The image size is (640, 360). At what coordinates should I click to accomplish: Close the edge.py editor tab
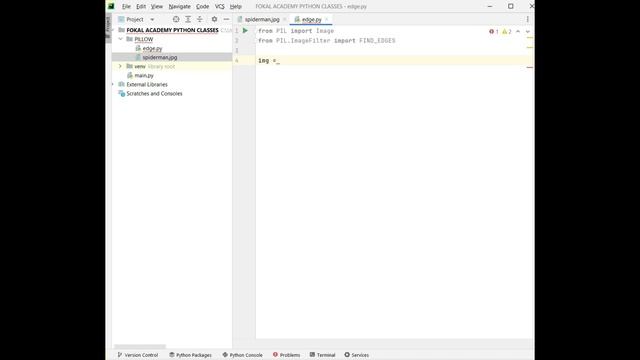[x=327, y=19]
